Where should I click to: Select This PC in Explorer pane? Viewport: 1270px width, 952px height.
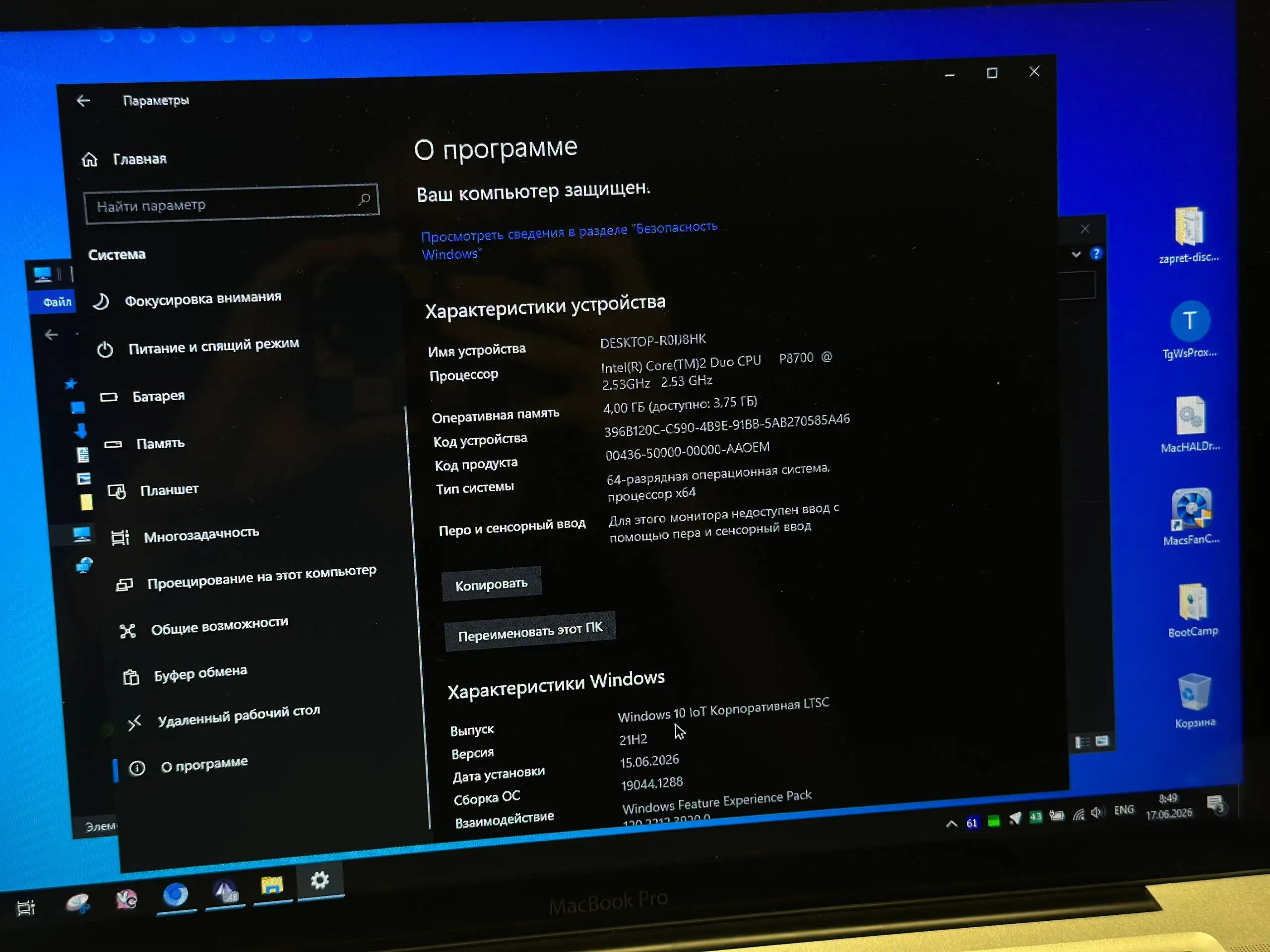coord(81,535)
